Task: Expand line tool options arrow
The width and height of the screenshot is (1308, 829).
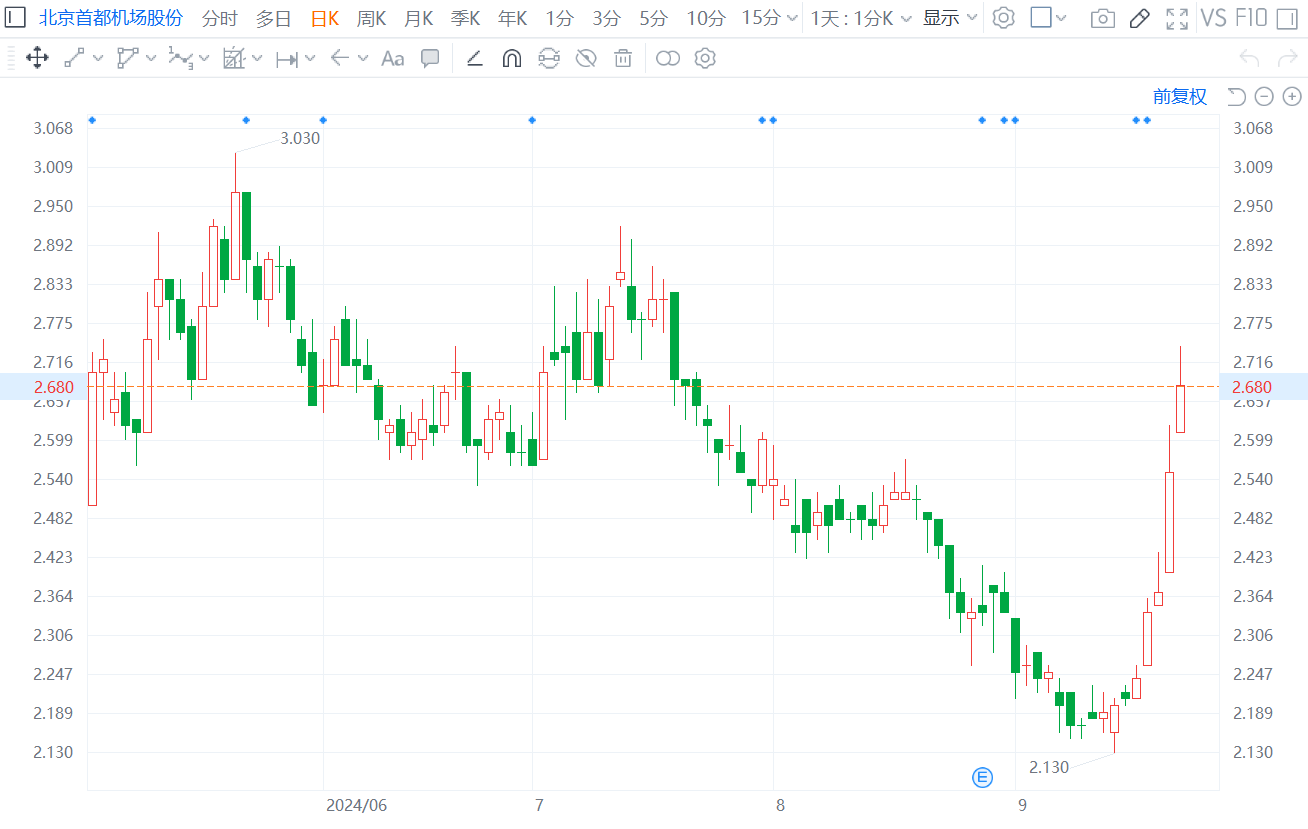Action: 98,59
